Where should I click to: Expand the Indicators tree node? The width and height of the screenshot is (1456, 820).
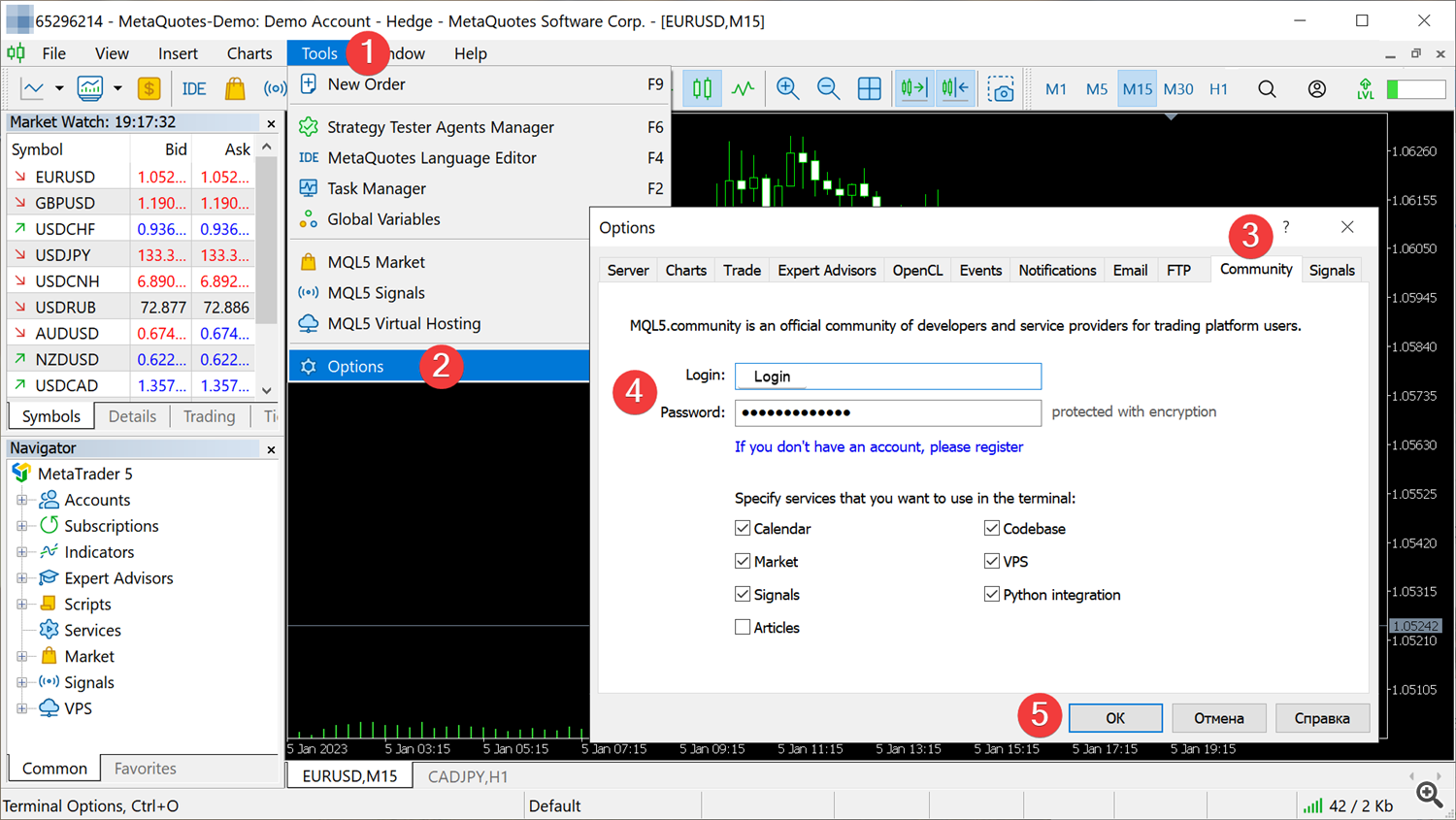pyautogui.click(x=21, y=553)
